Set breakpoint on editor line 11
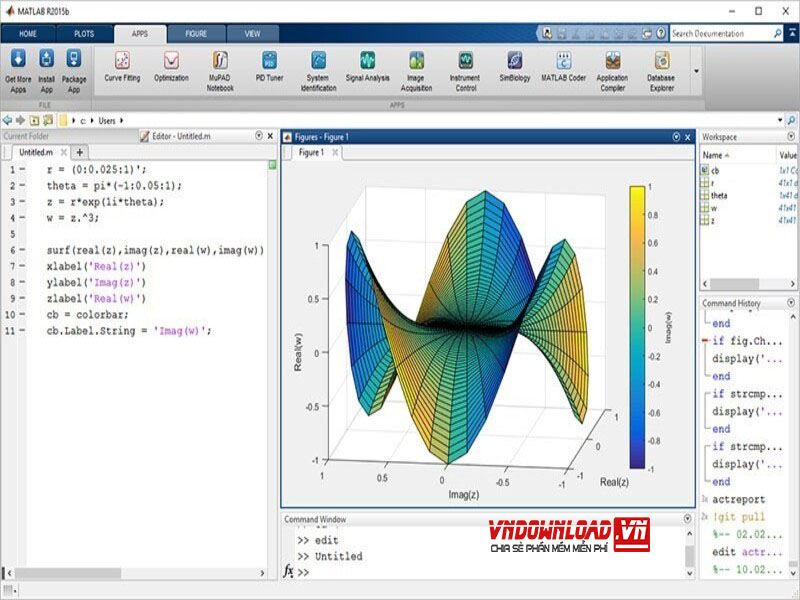 (22, 331)
